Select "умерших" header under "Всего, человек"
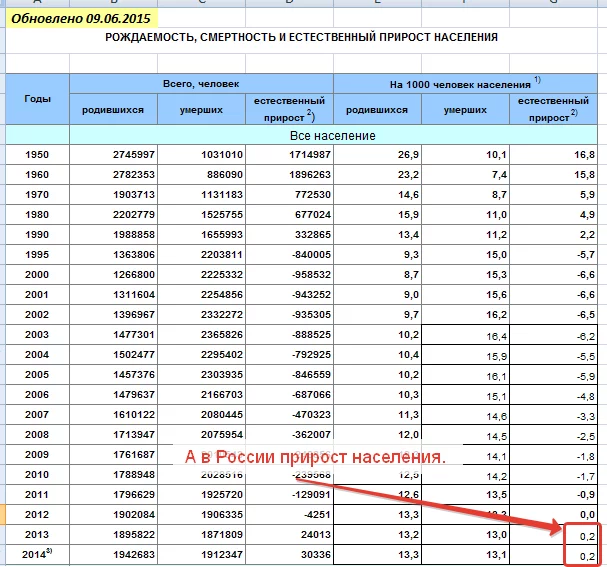Image resolution: width=607 pixels, height=567 pixels. pyautogui.click(x=201, y=110)
